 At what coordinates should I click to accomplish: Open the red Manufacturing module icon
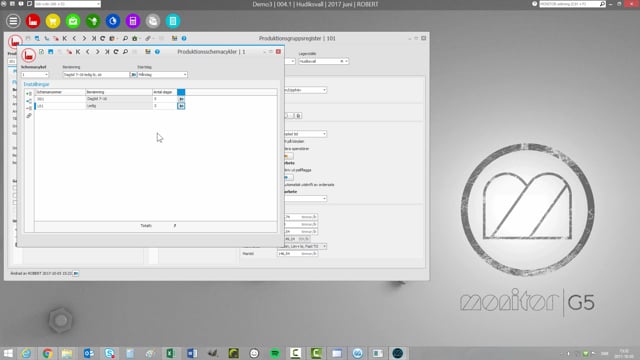point(33,21)
